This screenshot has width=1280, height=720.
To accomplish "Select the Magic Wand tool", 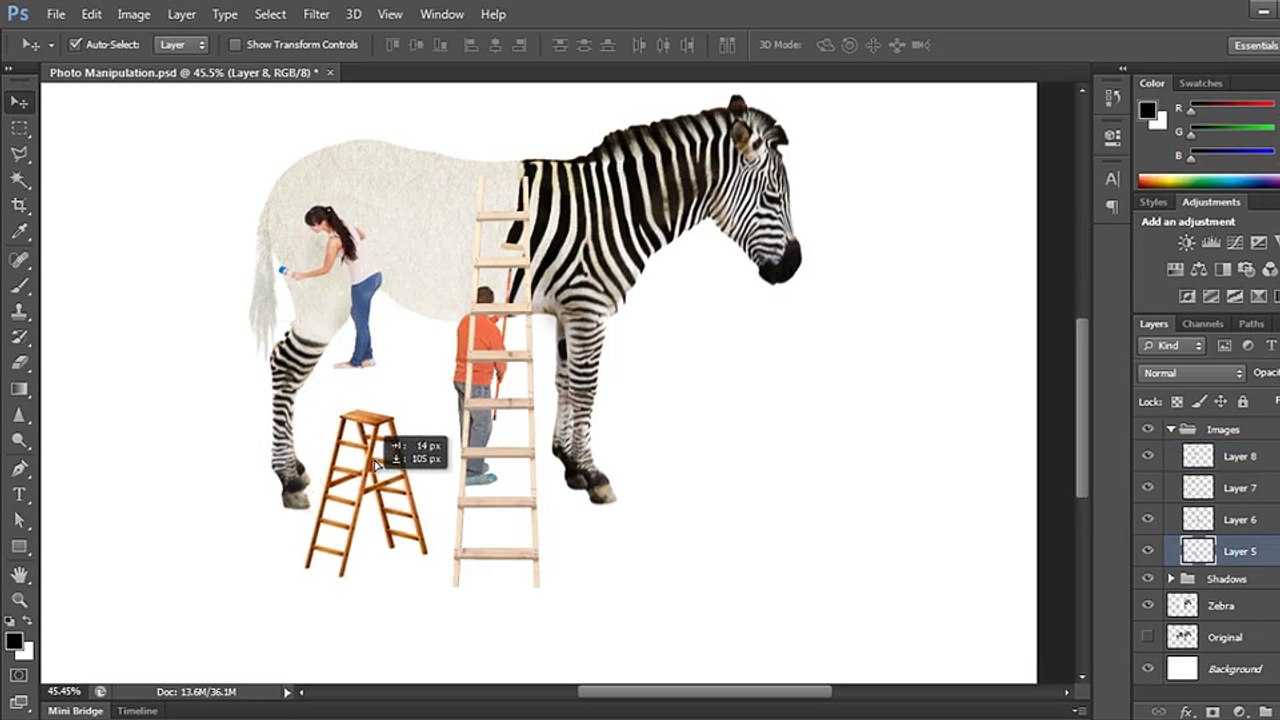I will coord(19,180).
